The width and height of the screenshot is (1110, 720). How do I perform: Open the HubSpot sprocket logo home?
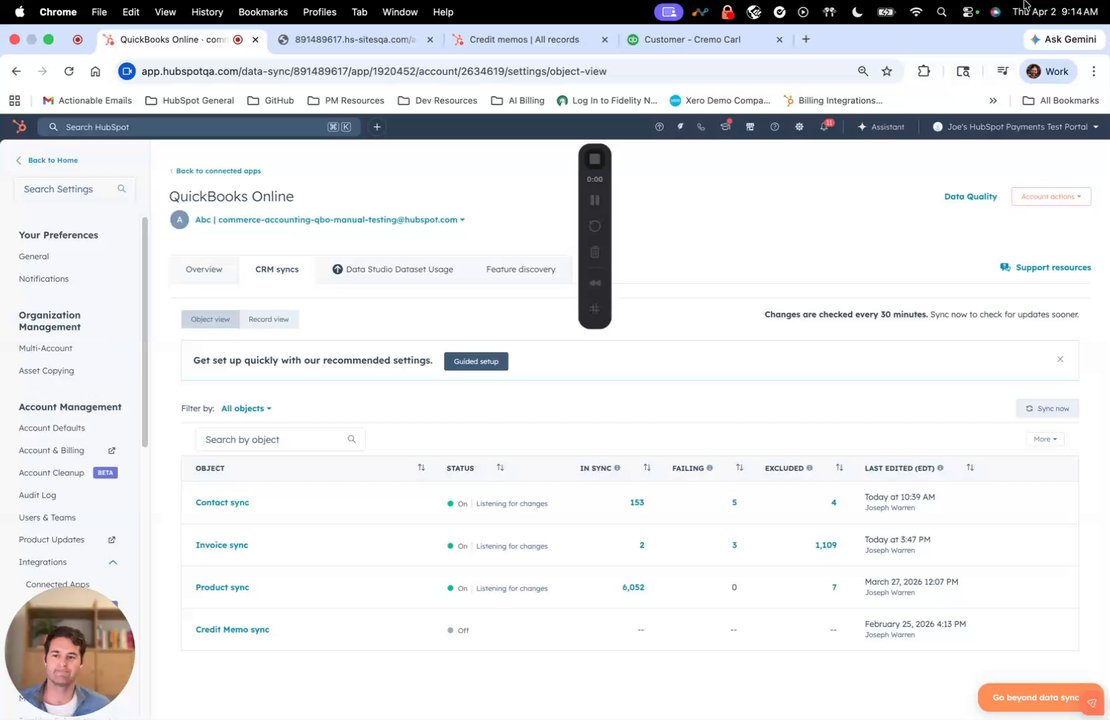click(20, 127)
